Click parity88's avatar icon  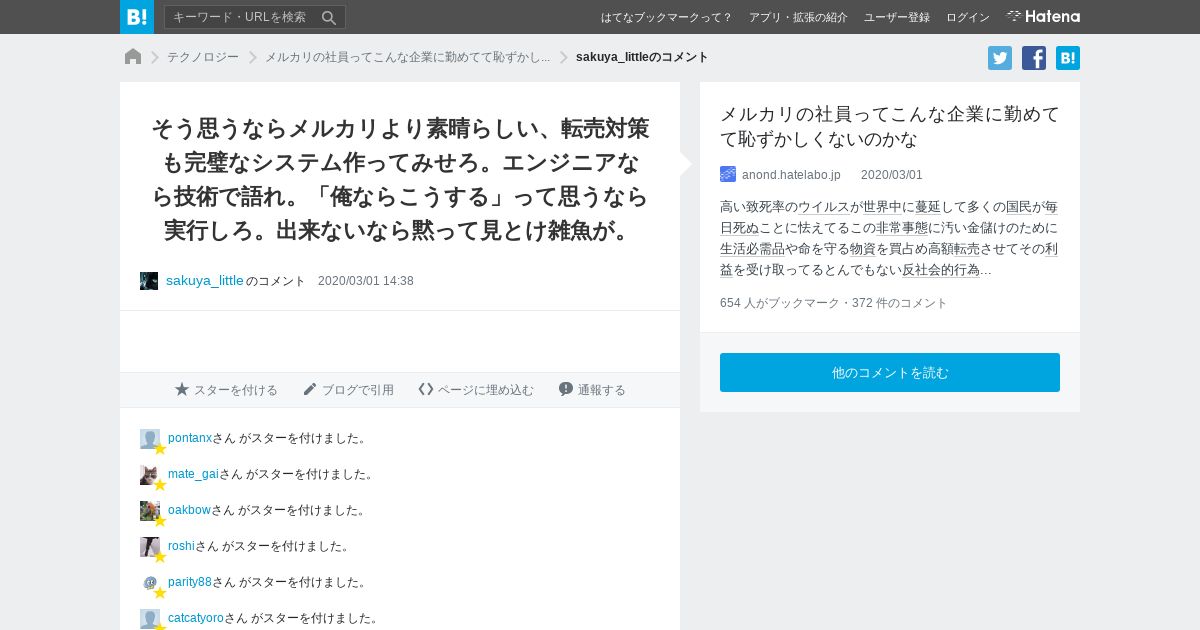pyautogui.click(x=150, y=583)
